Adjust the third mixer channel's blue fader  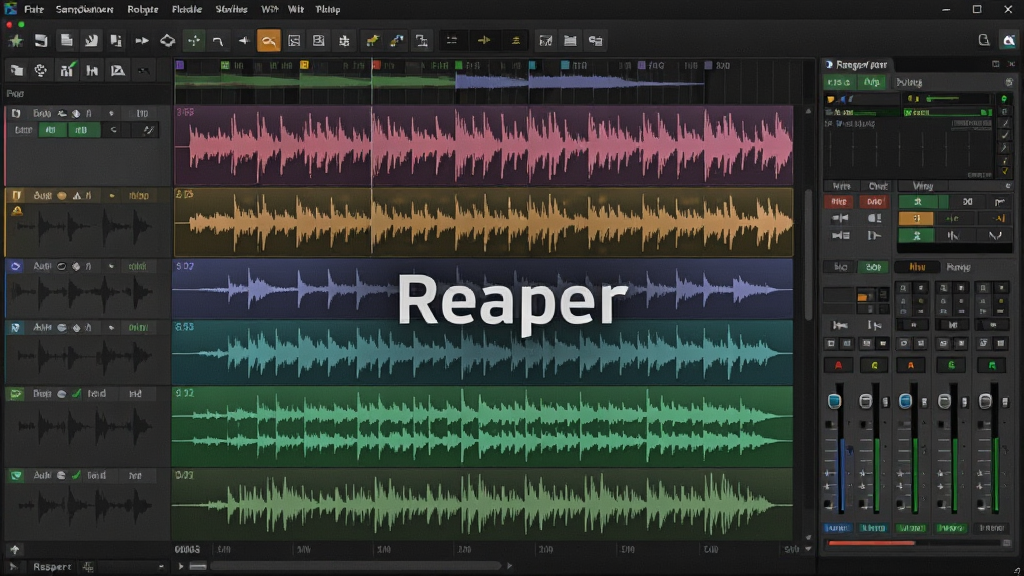click(905, 401)
